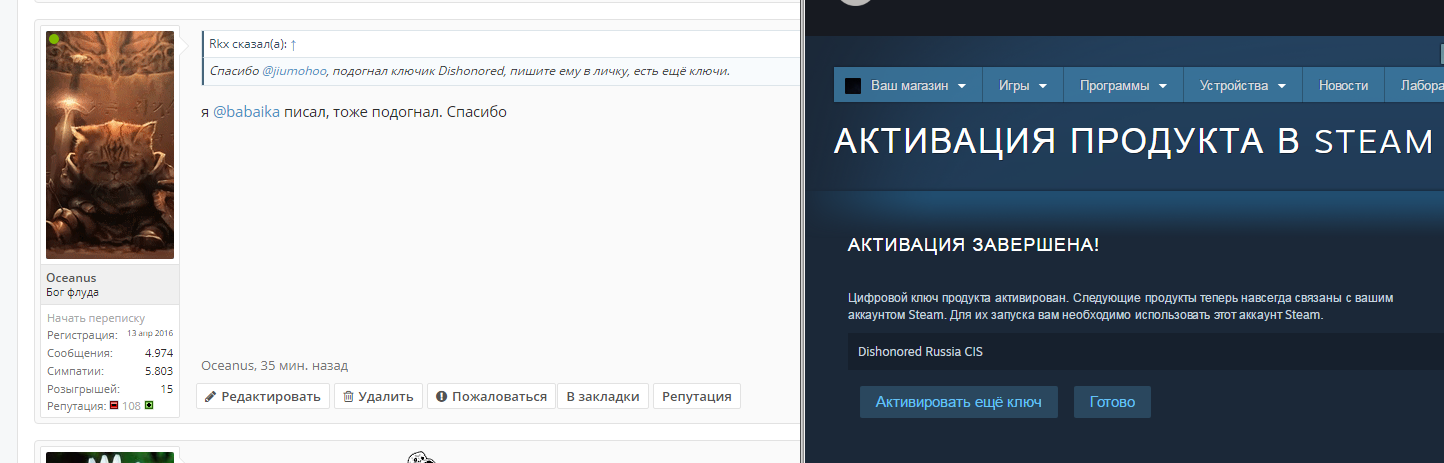Click the green online status dot on avatar

54,39
